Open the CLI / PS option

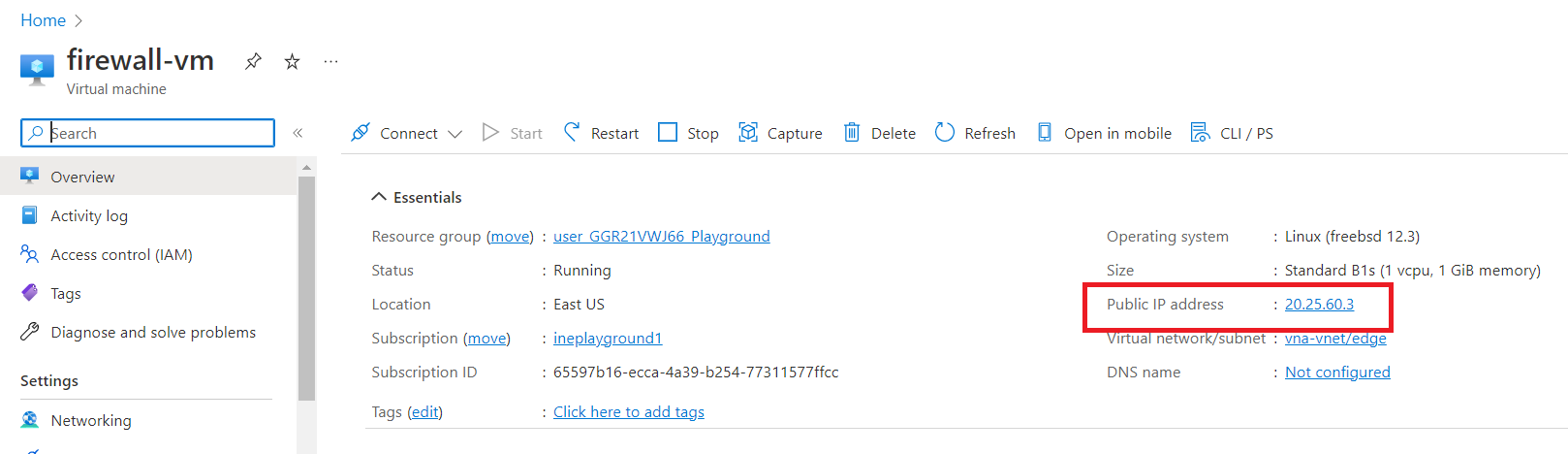click(1232, 133)
